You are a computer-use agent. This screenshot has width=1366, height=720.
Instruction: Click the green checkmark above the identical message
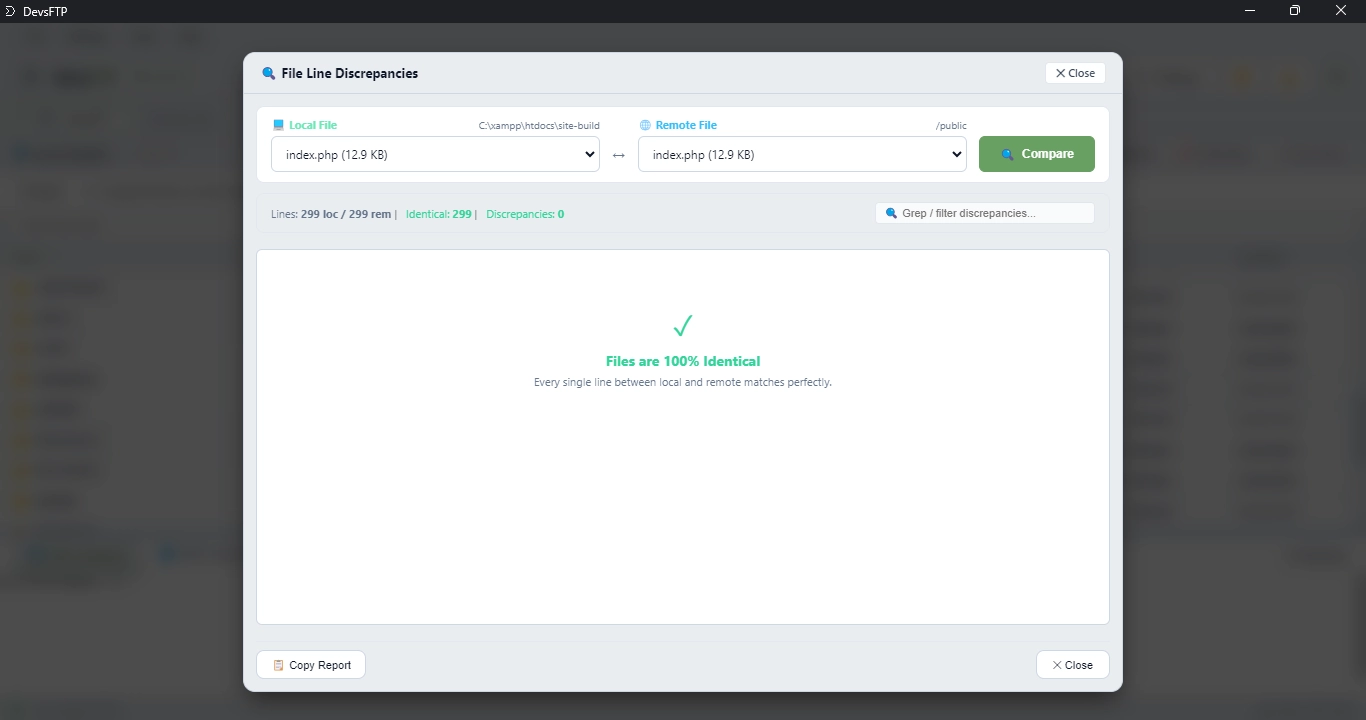[683, 326]
